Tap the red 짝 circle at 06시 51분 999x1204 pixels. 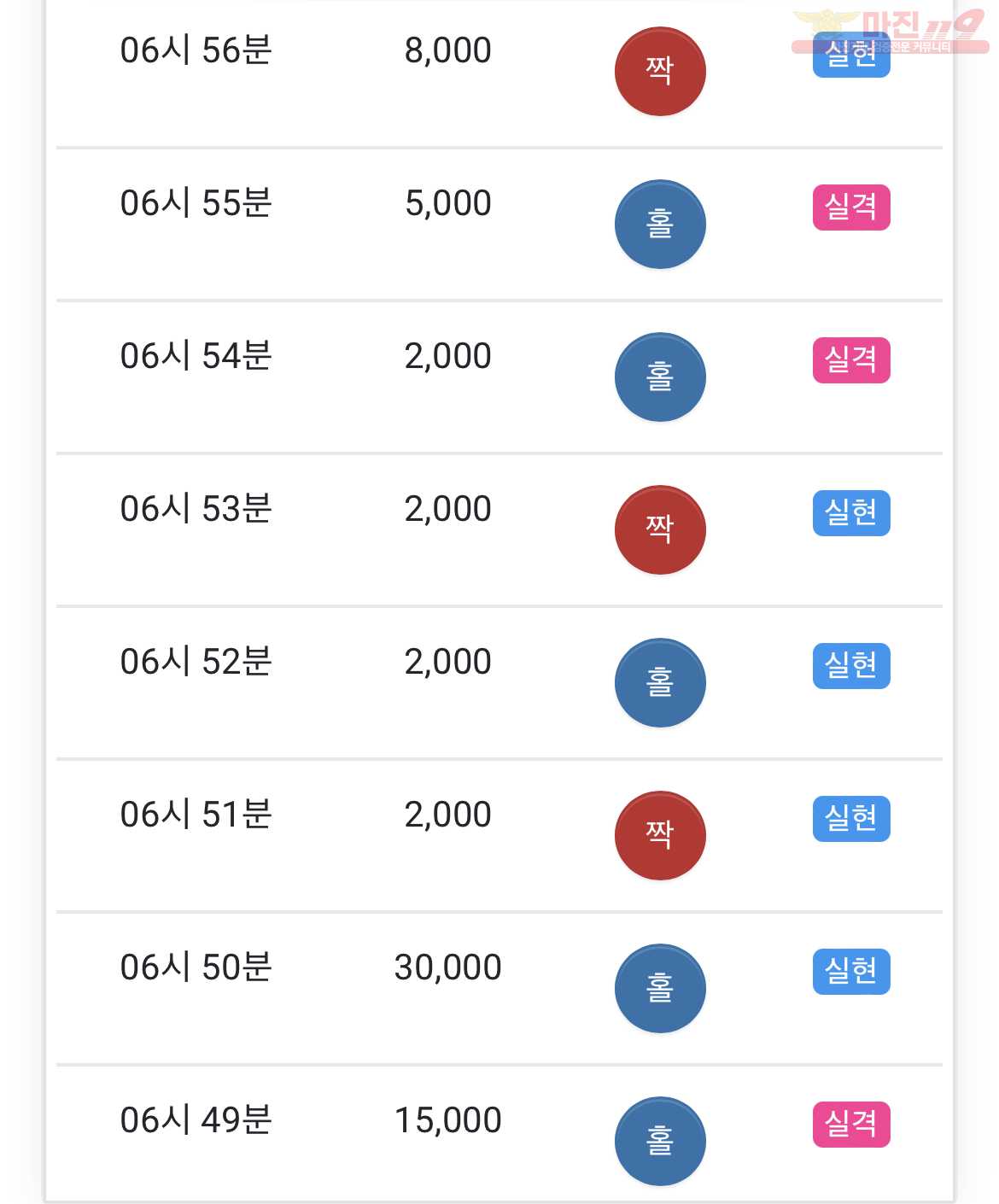[x=660, y=836]
